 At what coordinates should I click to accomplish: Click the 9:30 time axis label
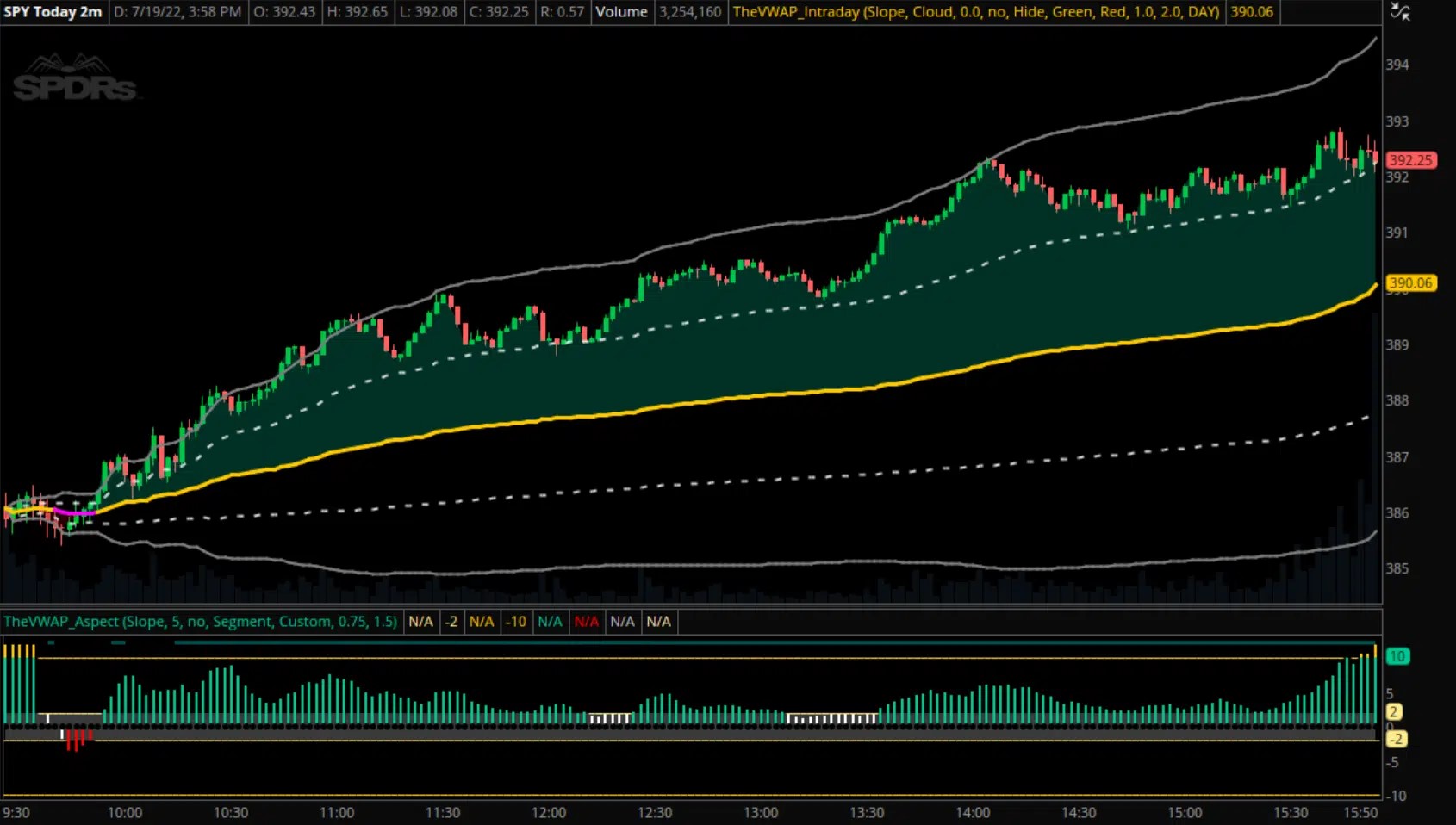(16, 813)
